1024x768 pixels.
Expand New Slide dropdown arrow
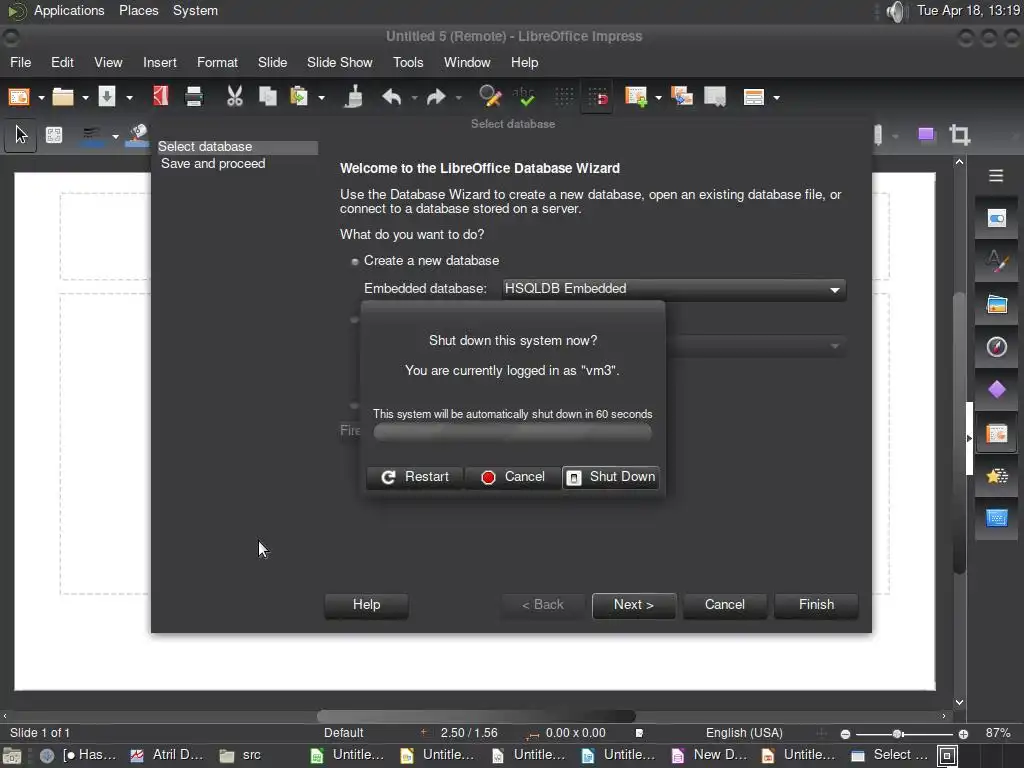point(658,98)
